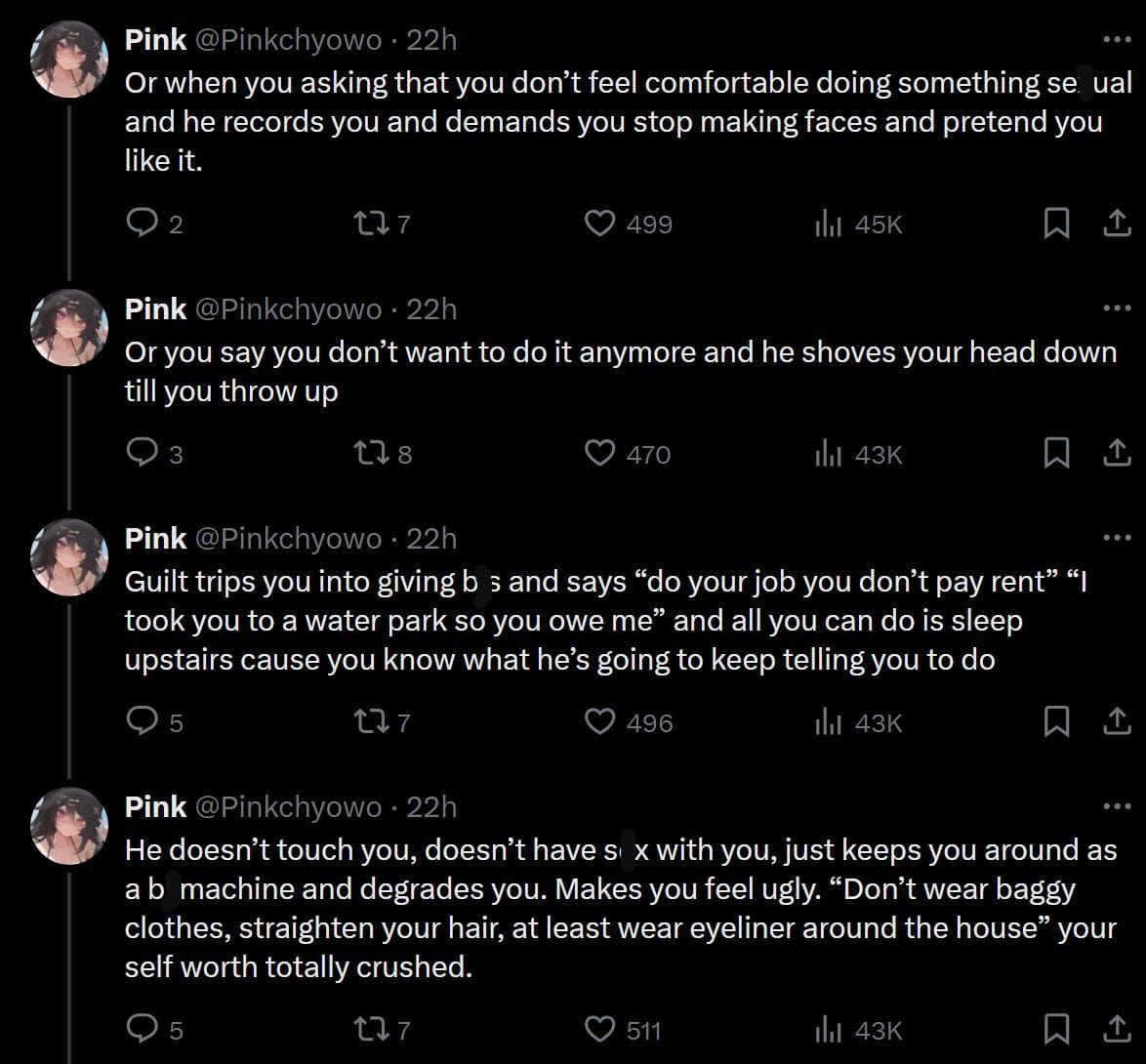Select the repost icon below the second tweet
Image resolution: width=1146 pixels, height=1064 pixels.
[371, 452]
